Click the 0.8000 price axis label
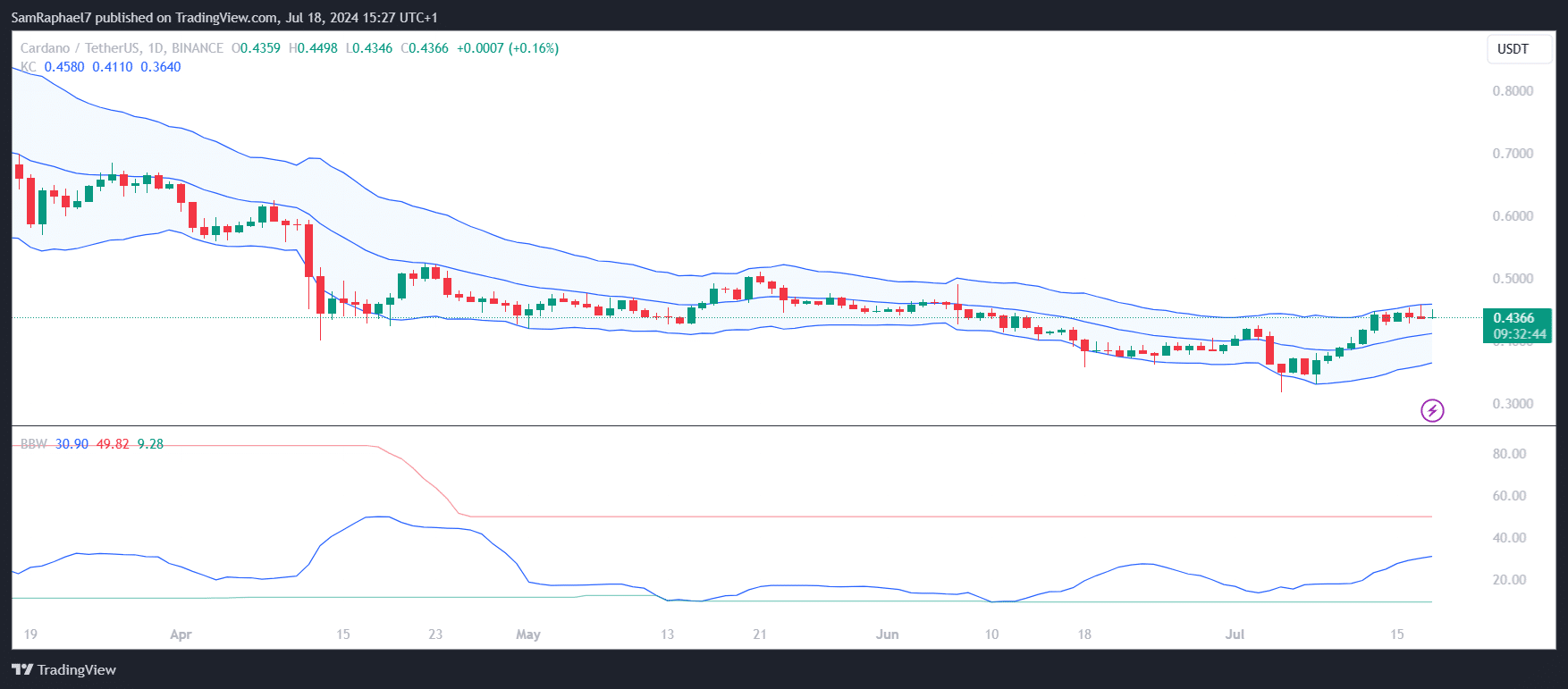The width and height of the screenshot is (1568, 689). click(1513, 91)
